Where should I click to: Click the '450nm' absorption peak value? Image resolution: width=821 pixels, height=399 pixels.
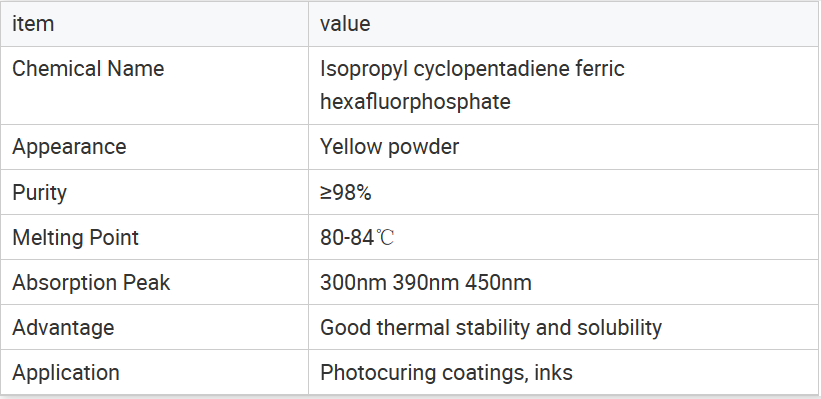(498, 283)
